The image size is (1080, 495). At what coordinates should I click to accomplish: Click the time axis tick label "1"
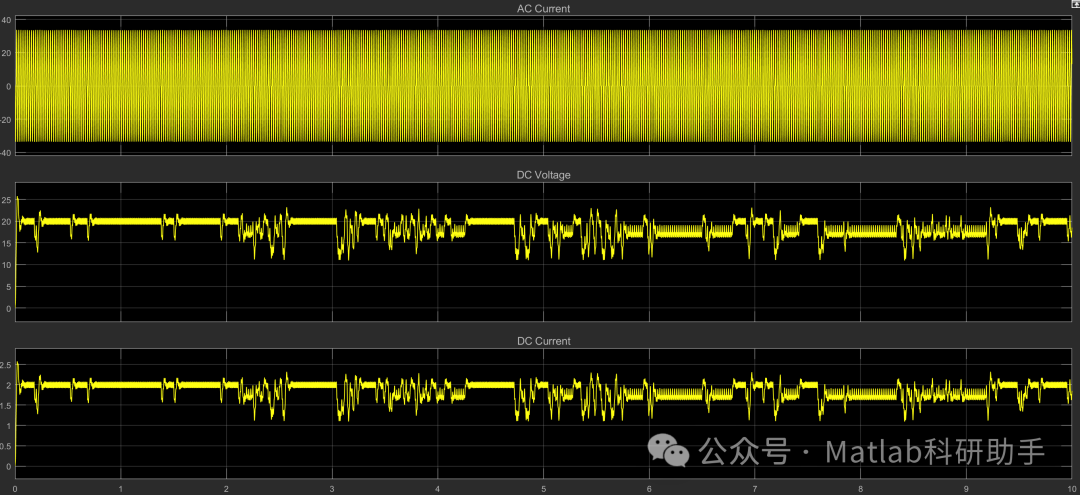click(121, 487)
